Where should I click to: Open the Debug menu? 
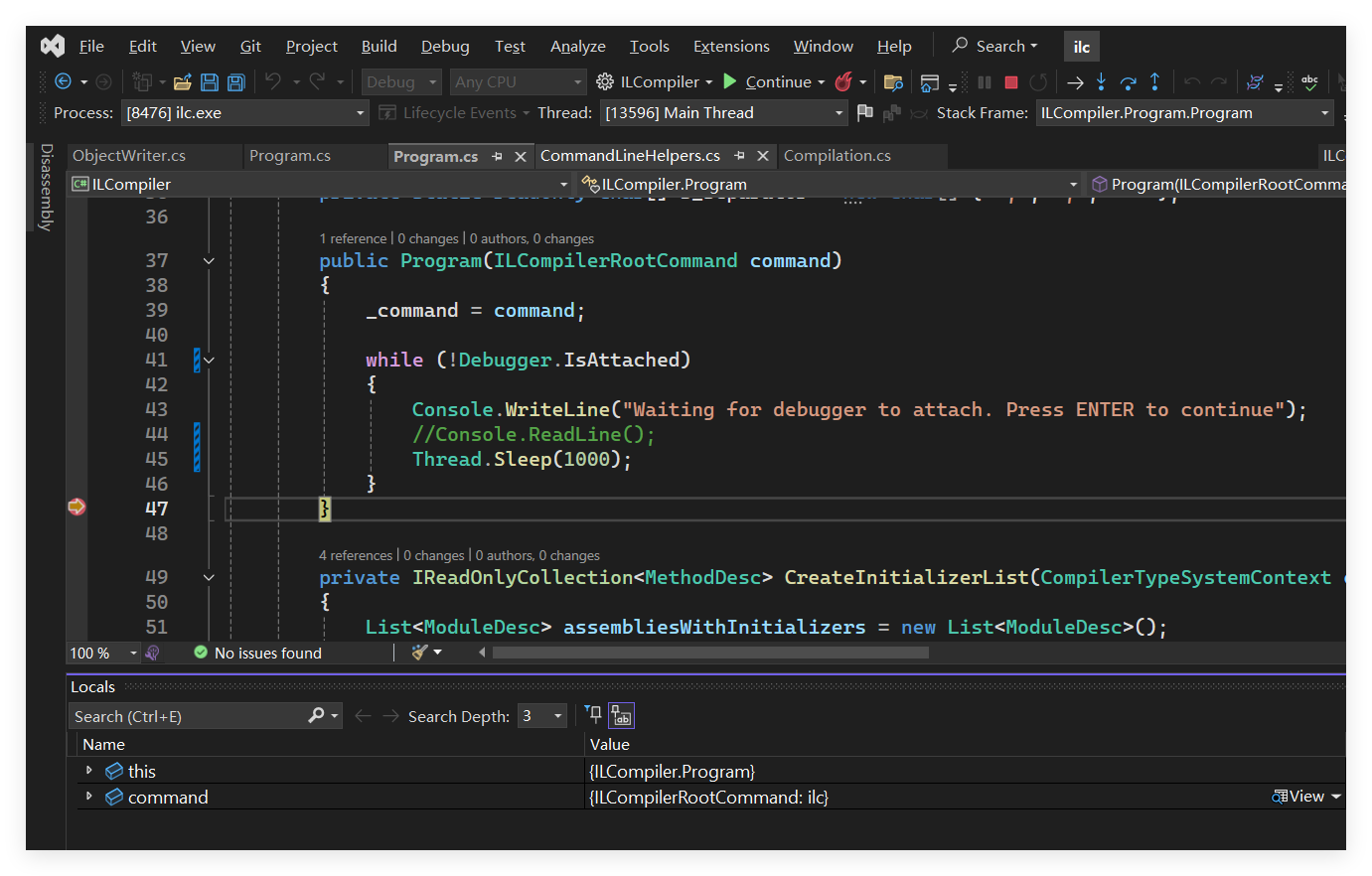(x=445, y=46)
